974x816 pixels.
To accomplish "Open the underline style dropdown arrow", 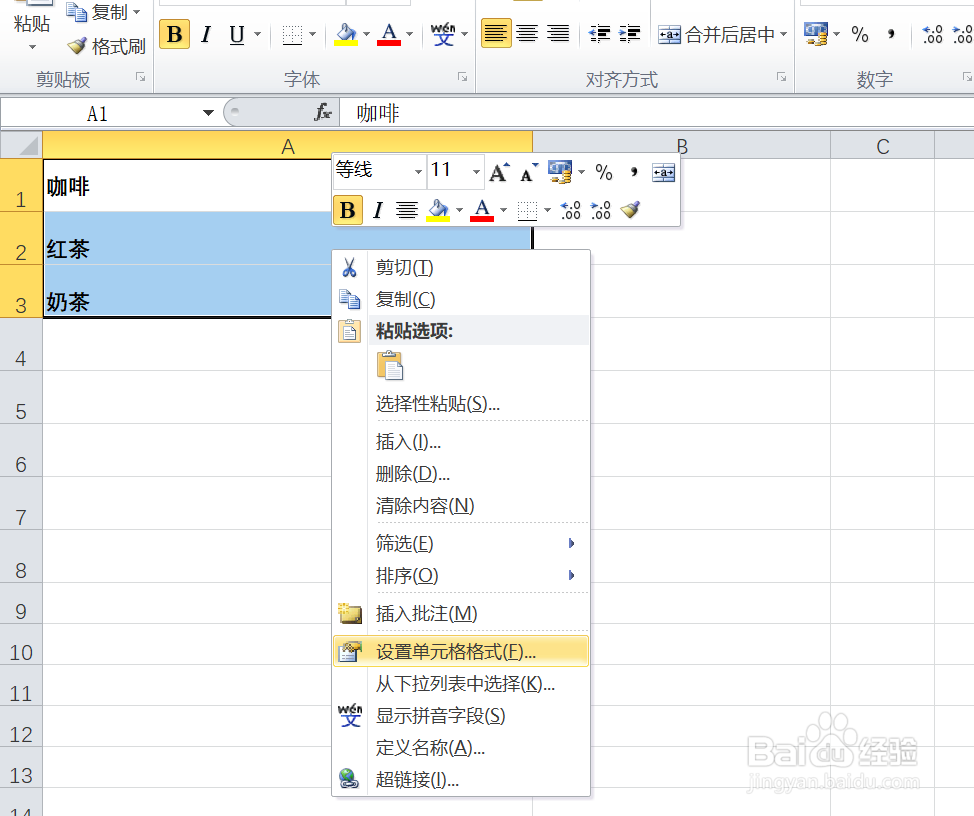I will click(x=257, y=34).
